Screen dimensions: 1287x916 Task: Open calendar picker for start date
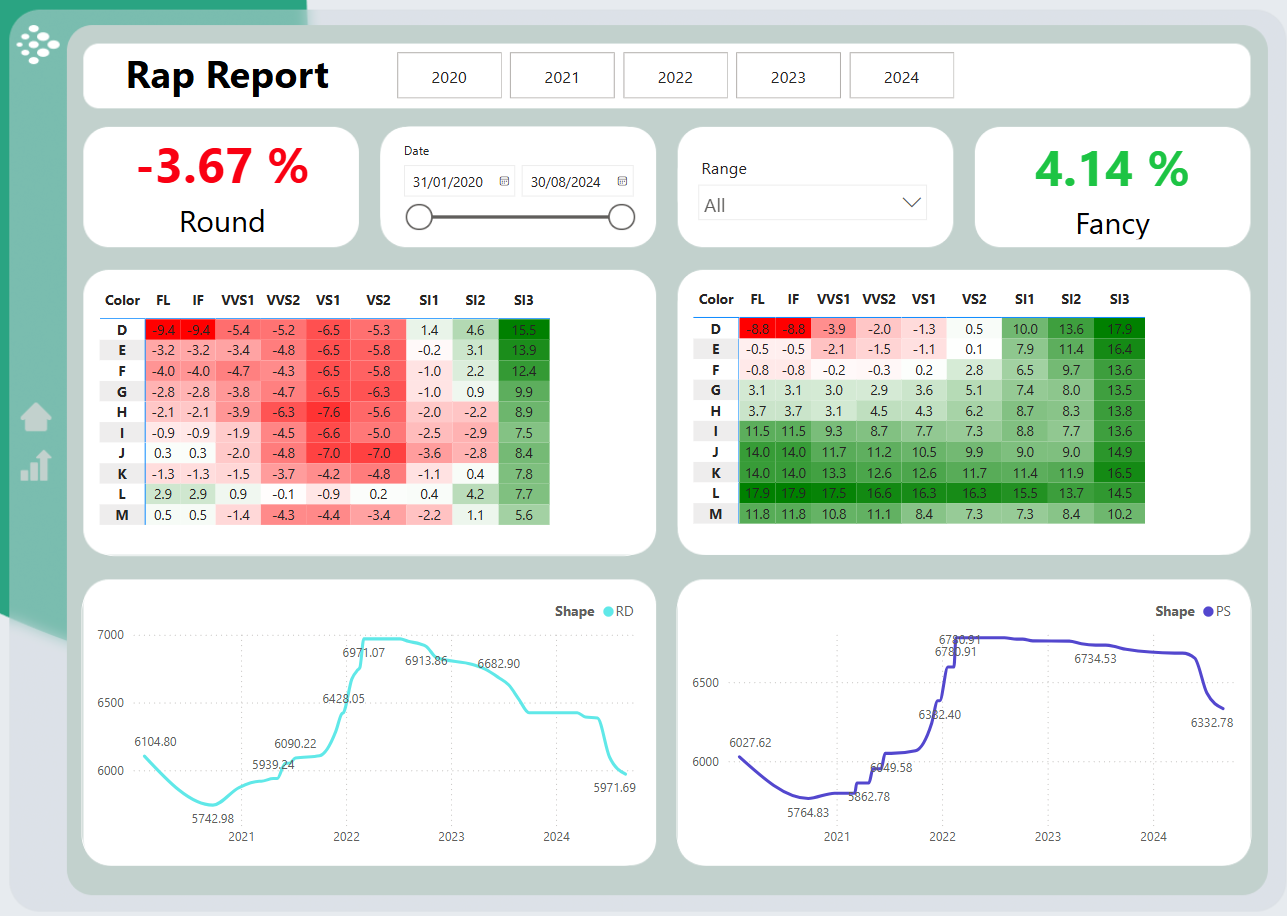(x=504, y=182)
